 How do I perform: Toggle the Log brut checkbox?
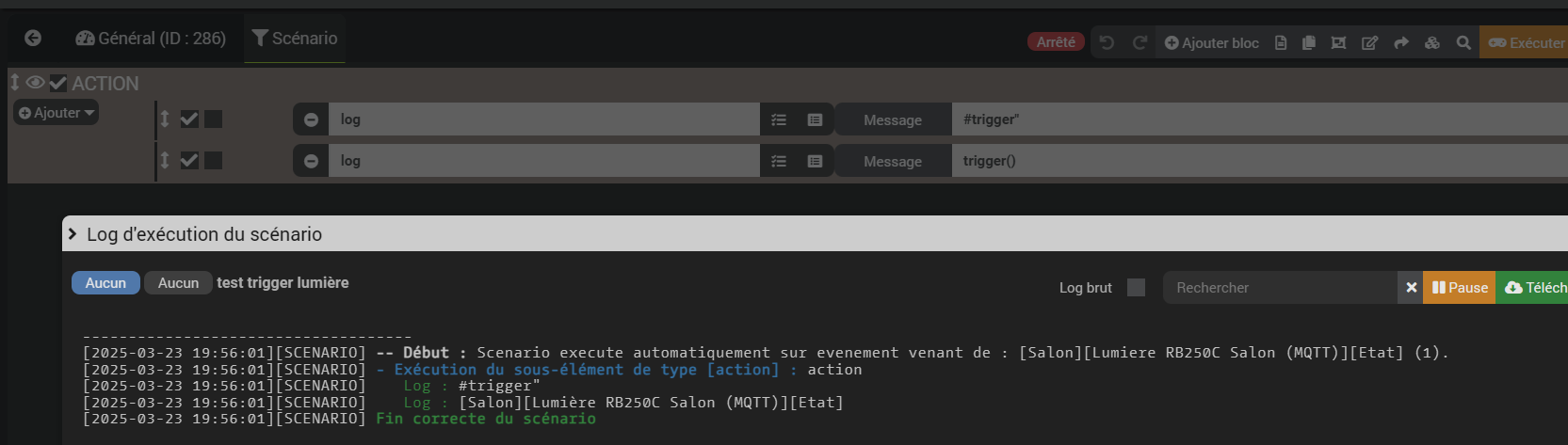click(x=1136, y=288)
